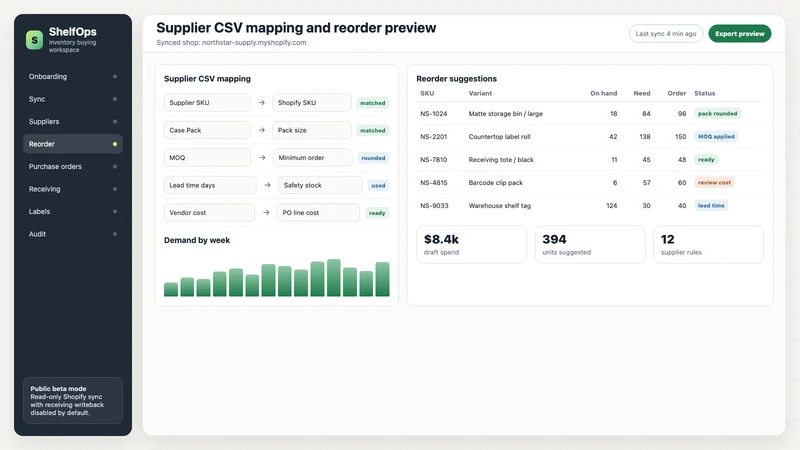Click the arrow between Supplier SKU and Shopify SKU
The width and height of the screenshot is (800, 450).
(x=262, y=103)
